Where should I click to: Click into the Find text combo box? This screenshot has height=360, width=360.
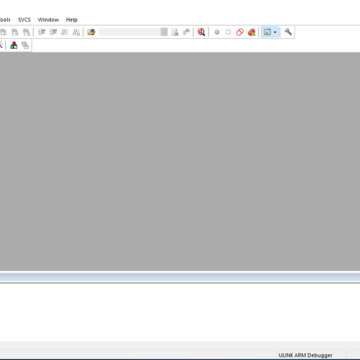129,32
